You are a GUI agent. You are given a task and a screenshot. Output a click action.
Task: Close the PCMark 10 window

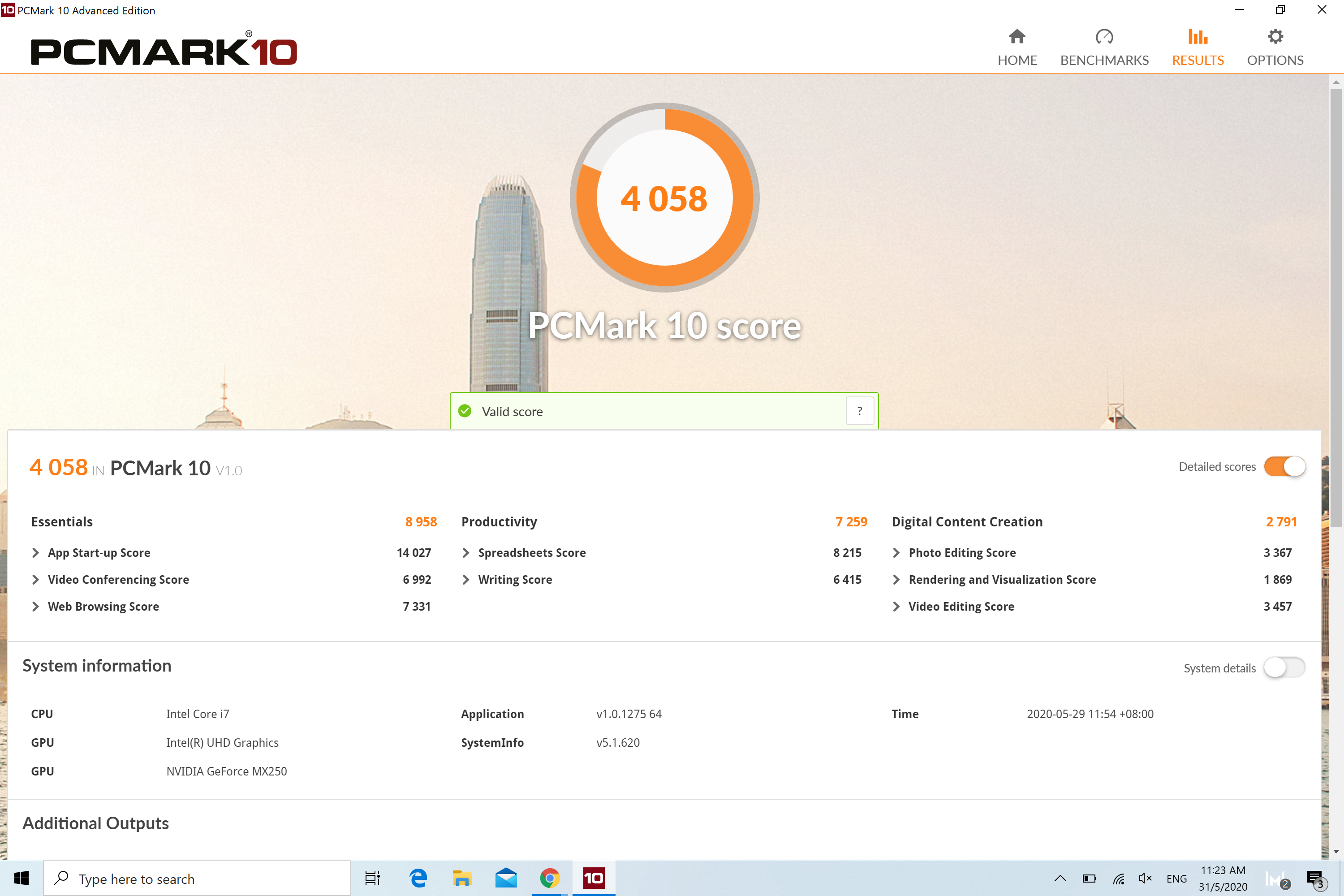1322,10
